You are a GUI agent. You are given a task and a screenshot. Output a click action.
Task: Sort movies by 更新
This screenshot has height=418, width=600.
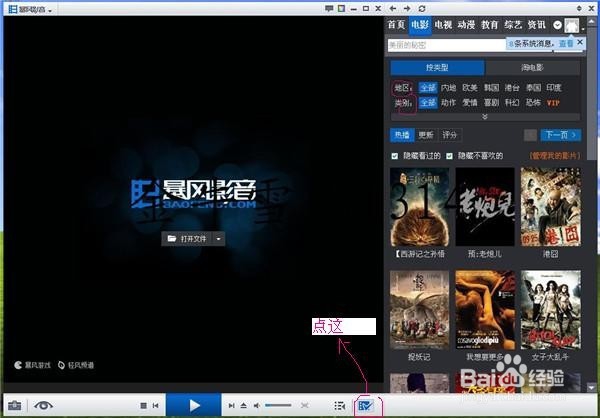[426, 135]
